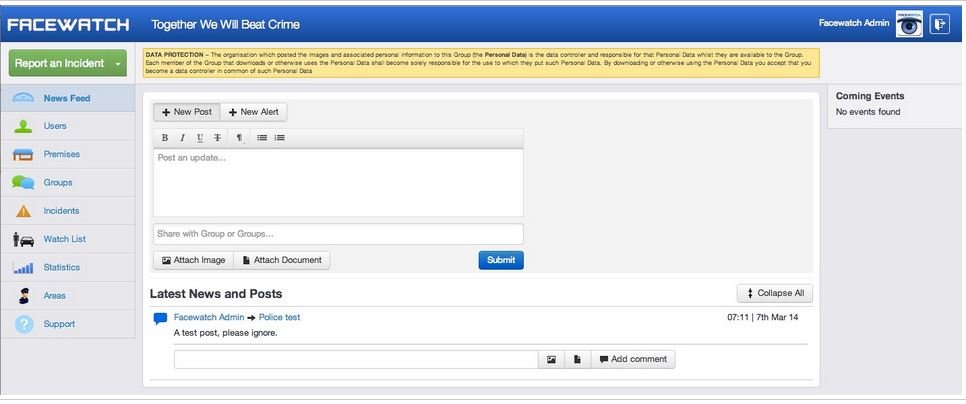
Task: Insert a bulleted list in the post
Action: [x=262, y=137]
